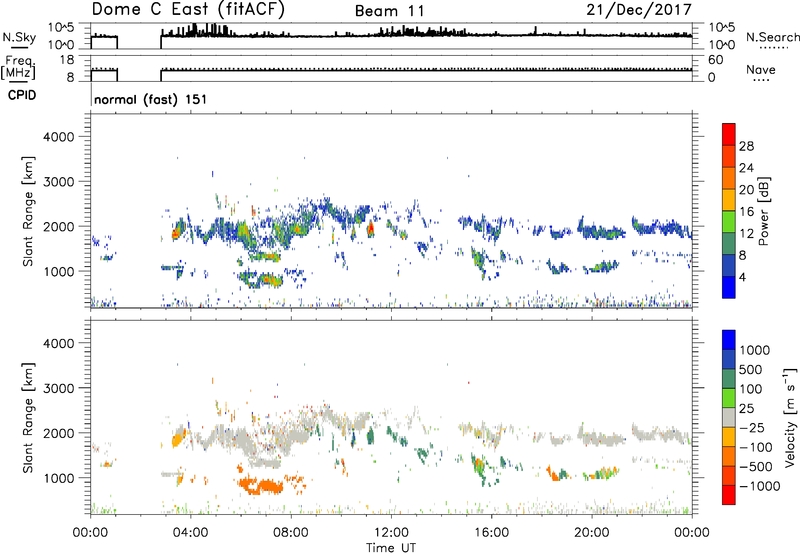Click the '3000' tick of the velocity panel

(59, 388)
